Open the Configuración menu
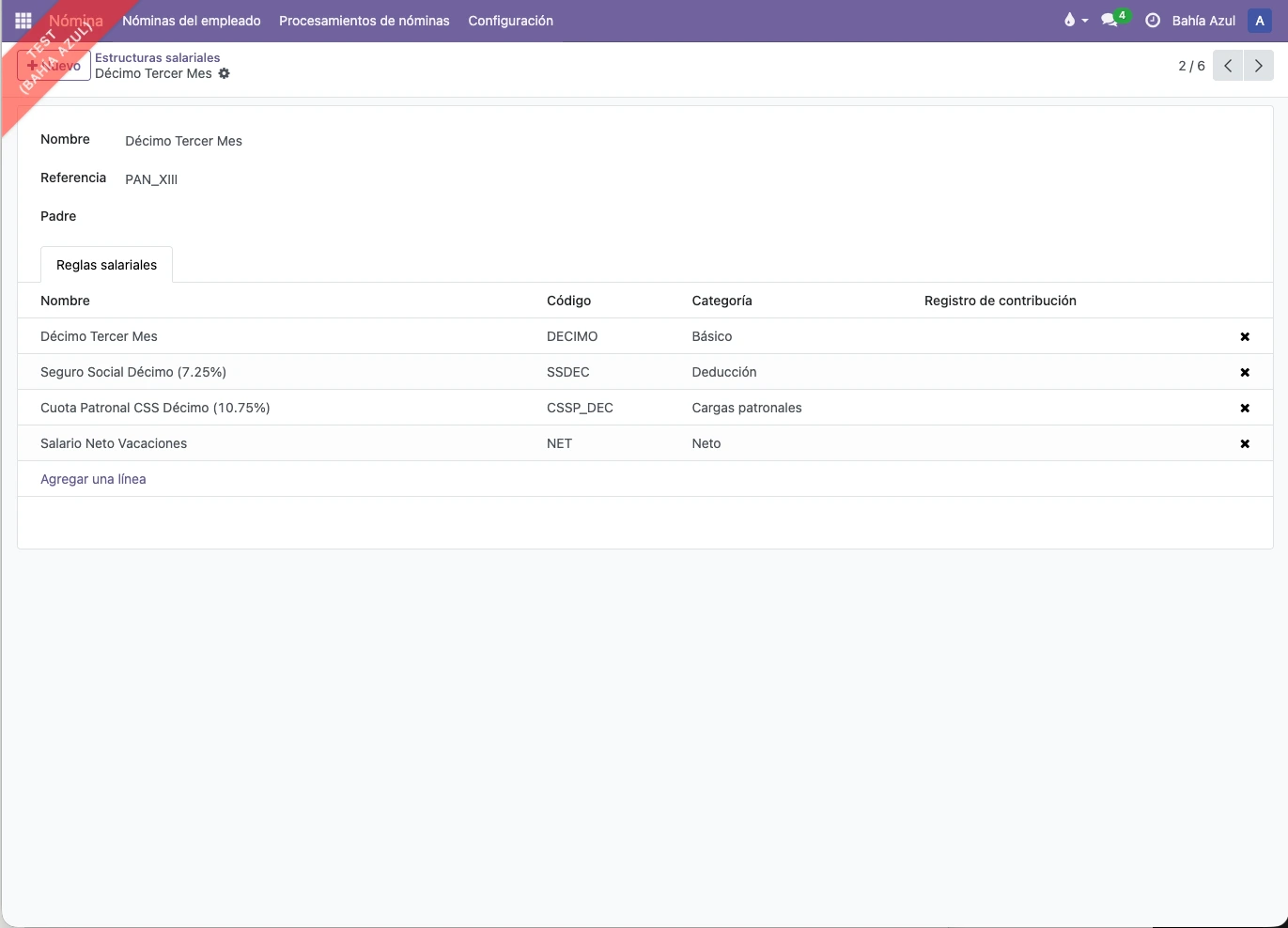 point(511,21)
